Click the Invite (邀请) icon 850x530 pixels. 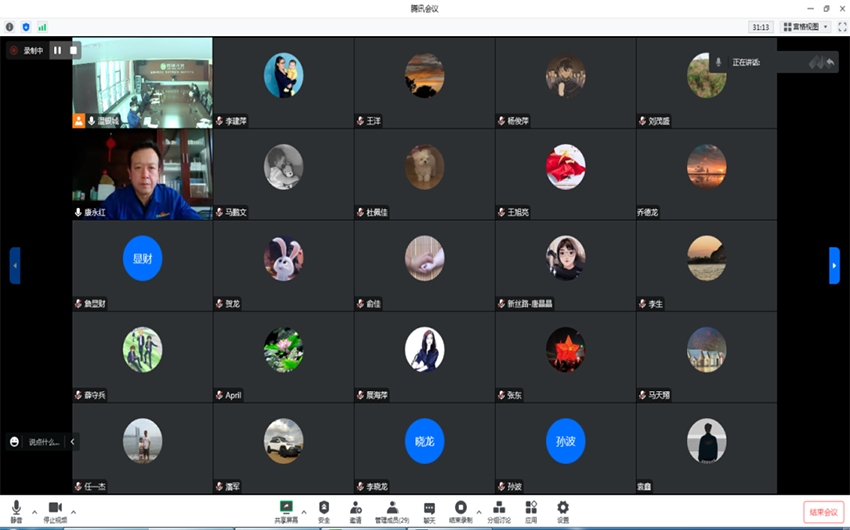click(x=356, y=510)
